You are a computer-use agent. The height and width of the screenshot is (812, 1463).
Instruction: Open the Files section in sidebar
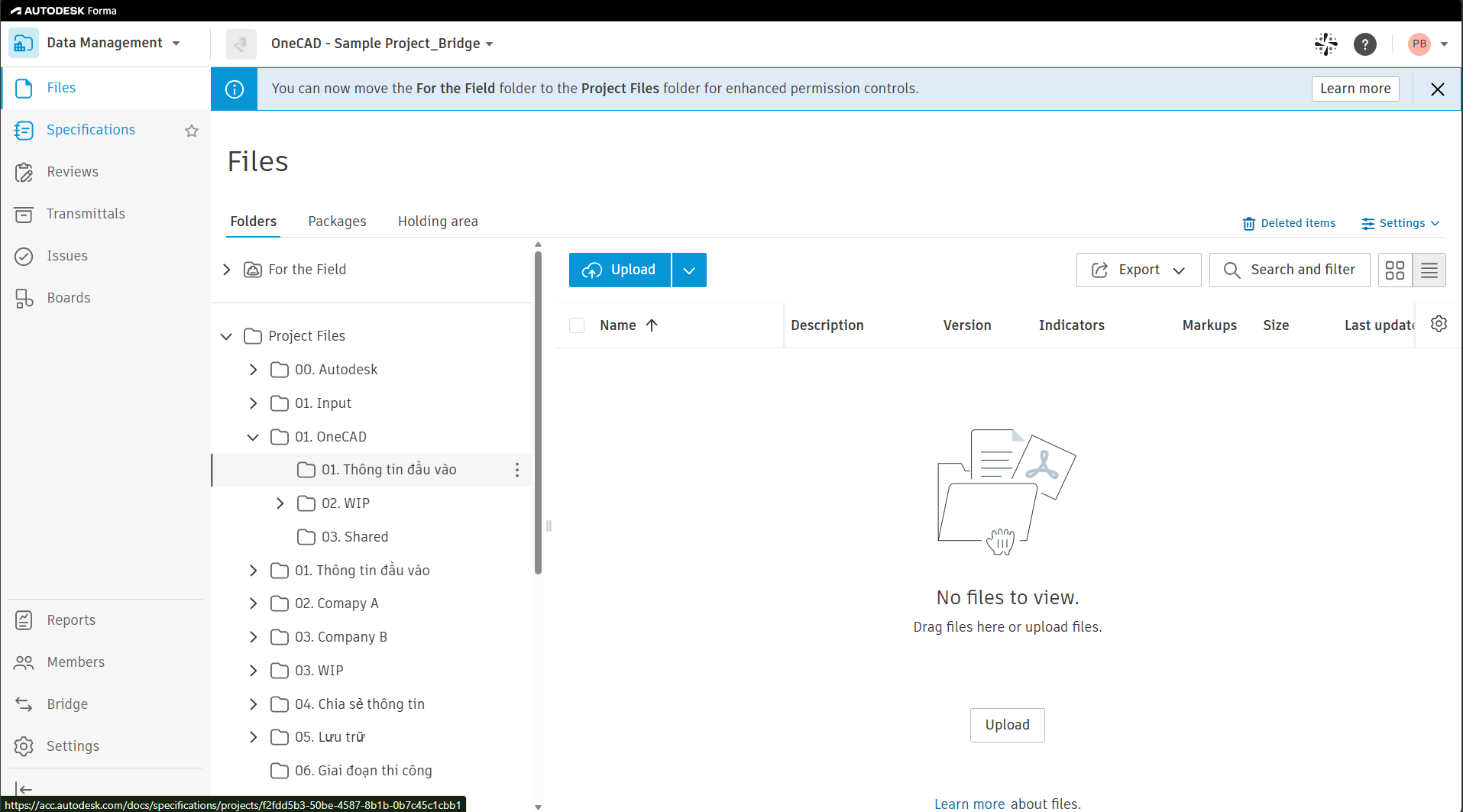tap(105, 88)
